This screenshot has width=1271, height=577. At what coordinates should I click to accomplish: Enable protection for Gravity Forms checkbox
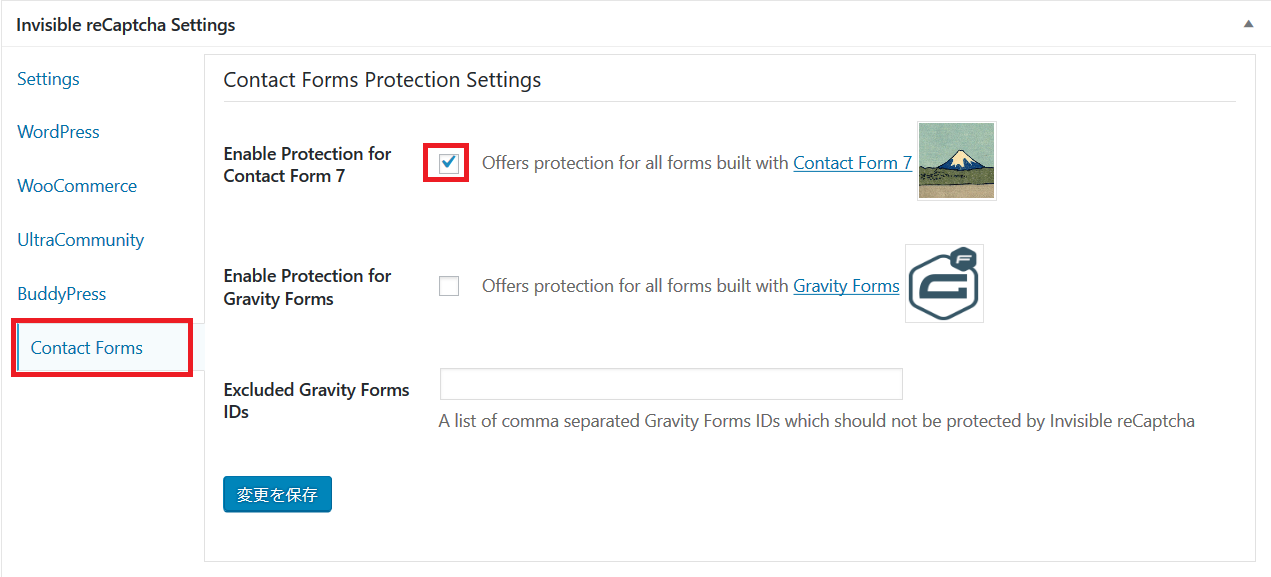tap(449, 286)
